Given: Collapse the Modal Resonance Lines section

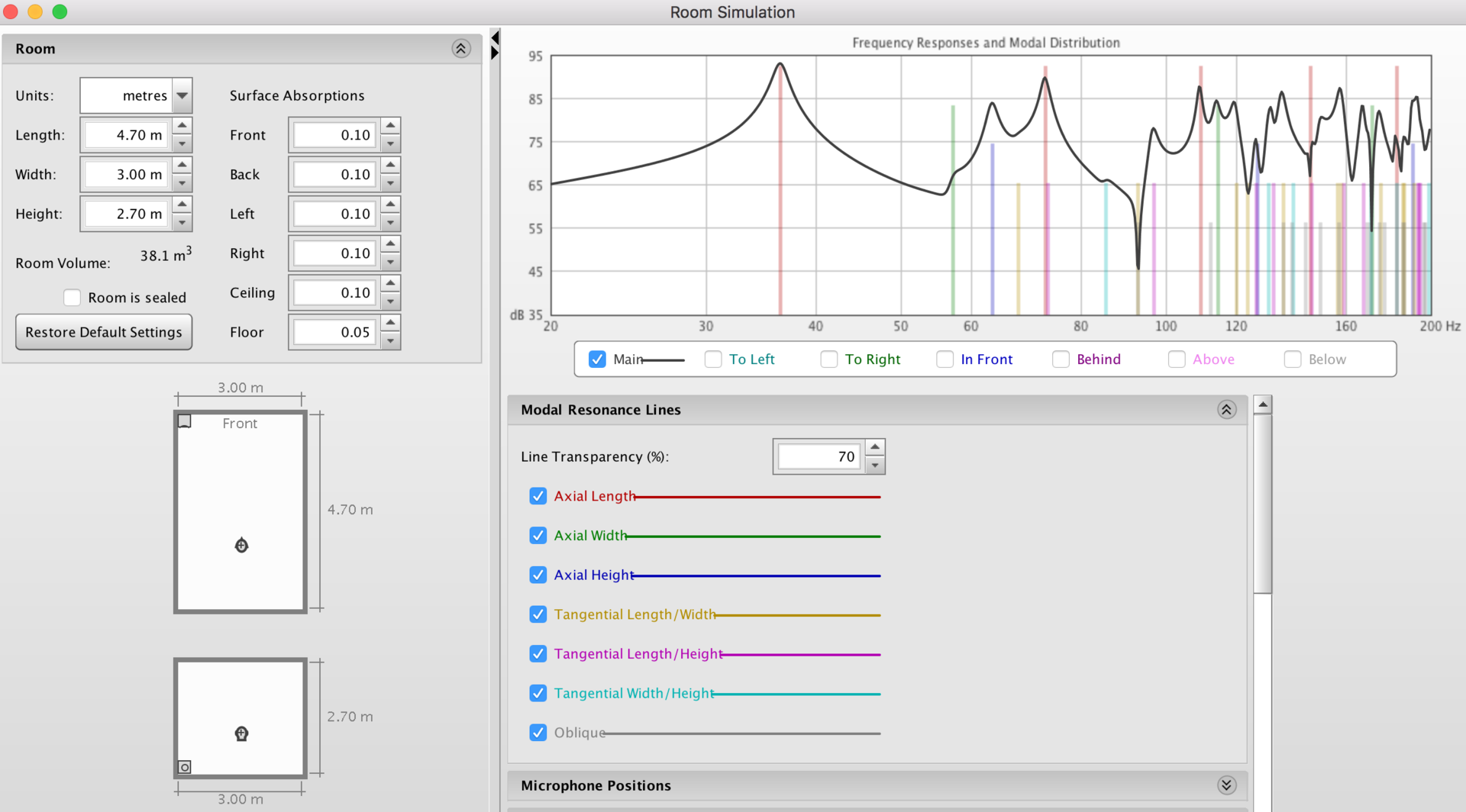Looking at the screenshot, I should pos(1226,410).
